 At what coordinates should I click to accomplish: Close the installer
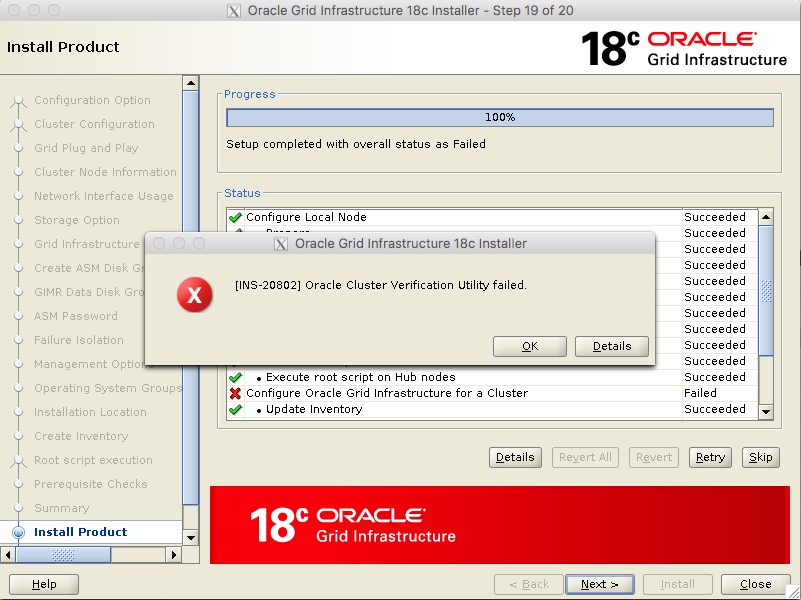[755, 584]
